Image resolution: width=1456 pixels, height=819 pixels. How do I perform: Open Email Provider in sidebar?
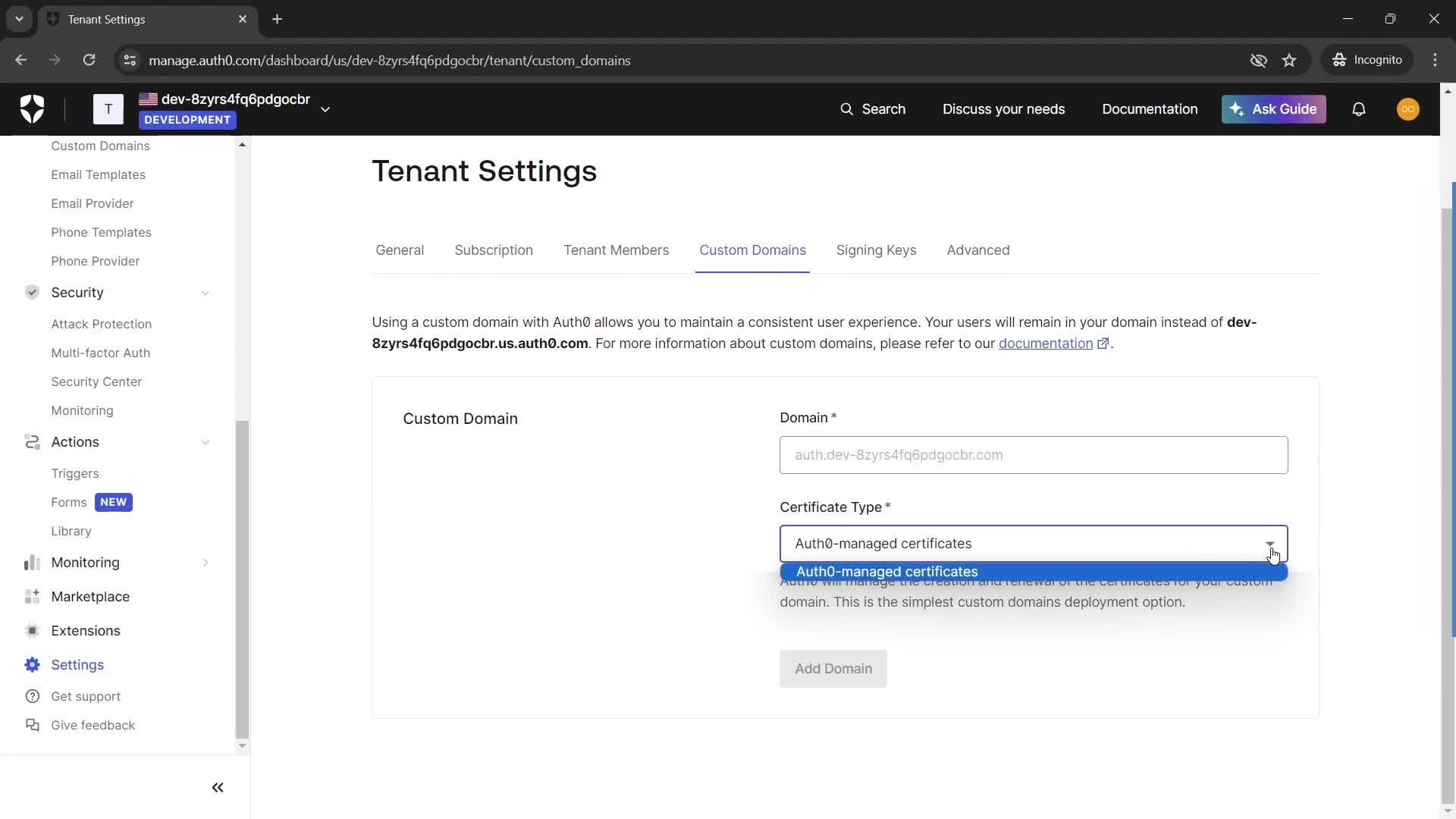click(x=93, y=203)
